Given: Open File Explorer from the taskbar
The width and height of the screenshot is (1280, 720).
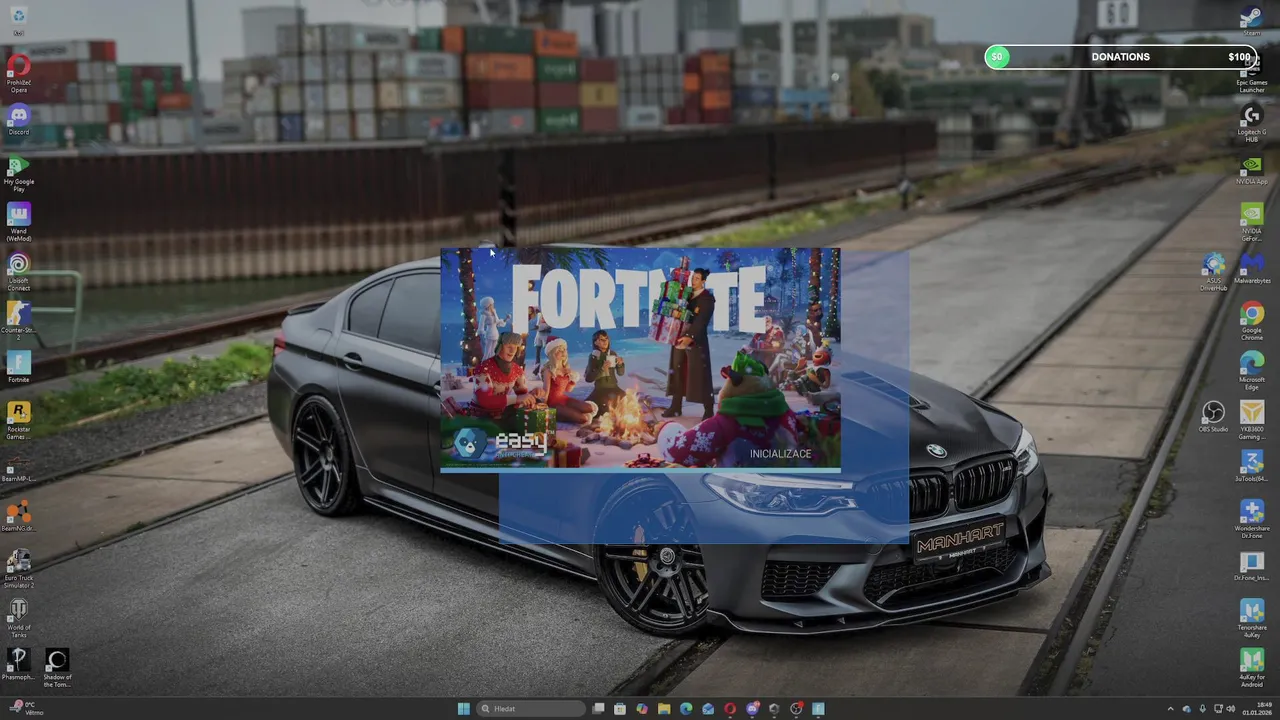Looking at the screenshot, I should [x=664, y=709].
